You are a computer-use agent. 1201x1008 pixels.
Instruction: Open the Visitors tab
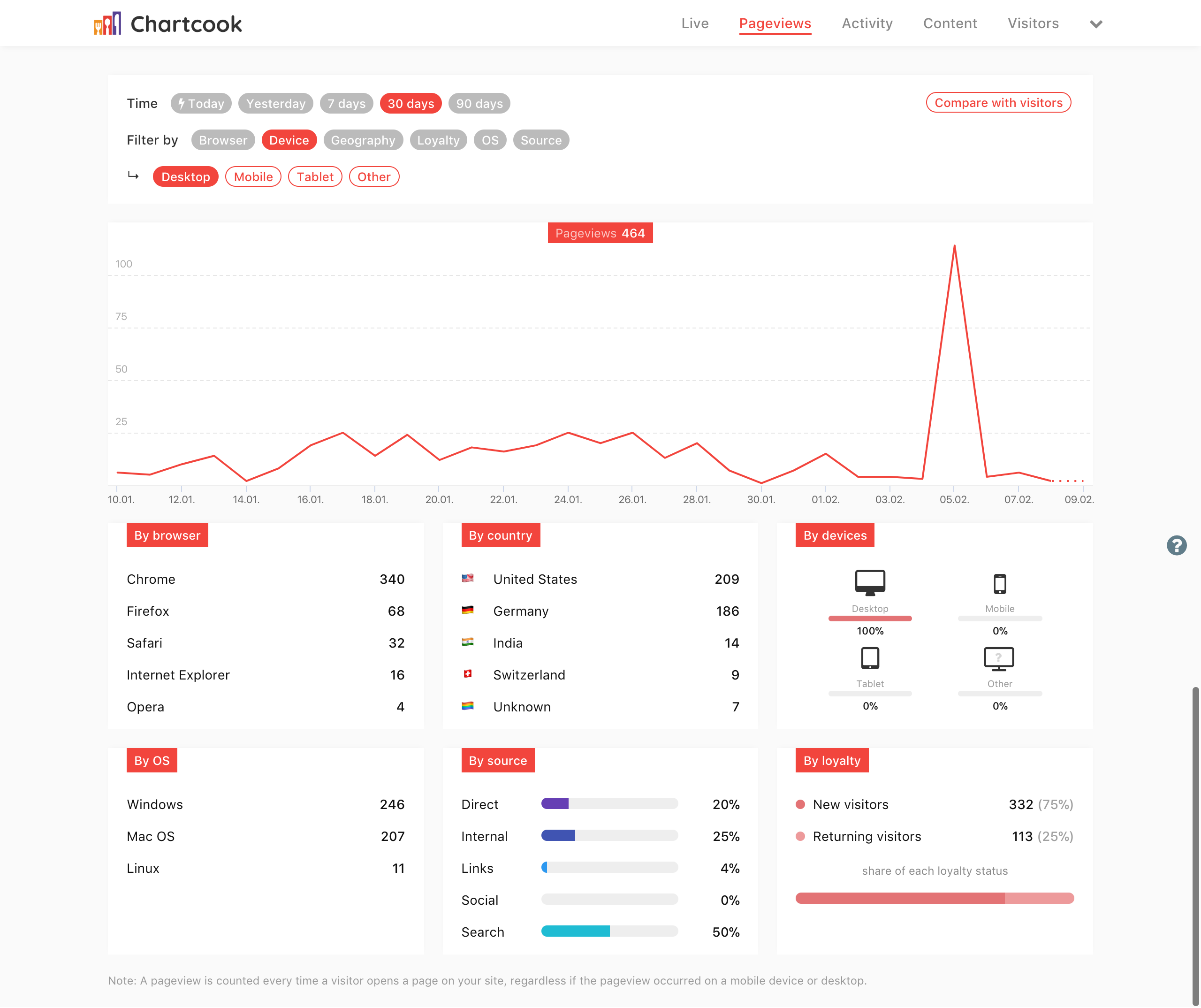click(x=1032, y=23)
